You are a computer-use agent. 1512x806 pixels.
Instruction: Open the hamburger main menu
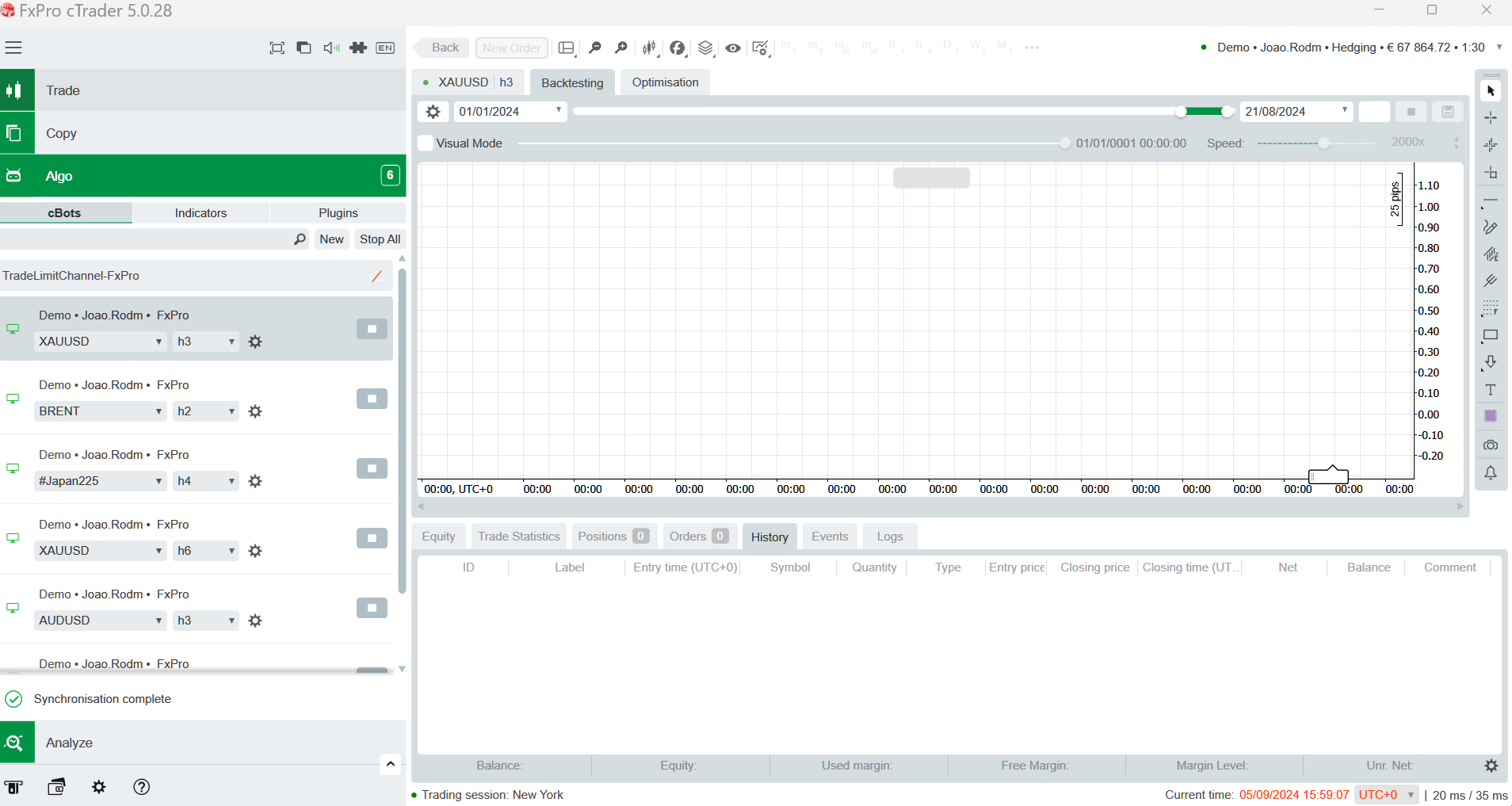click(13, 48)
